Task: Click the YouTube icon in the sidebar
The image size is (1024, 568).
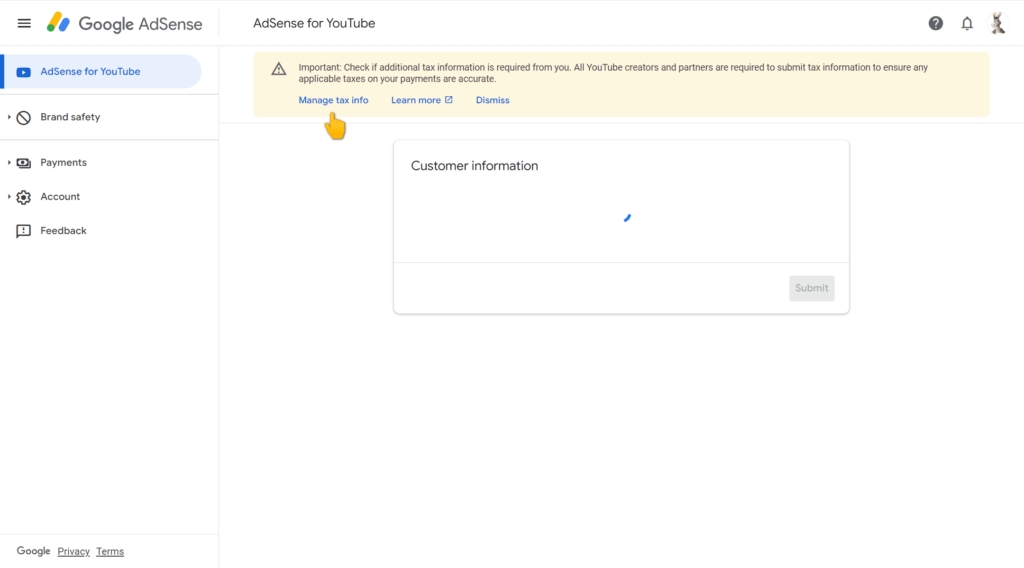Action: 24,72
